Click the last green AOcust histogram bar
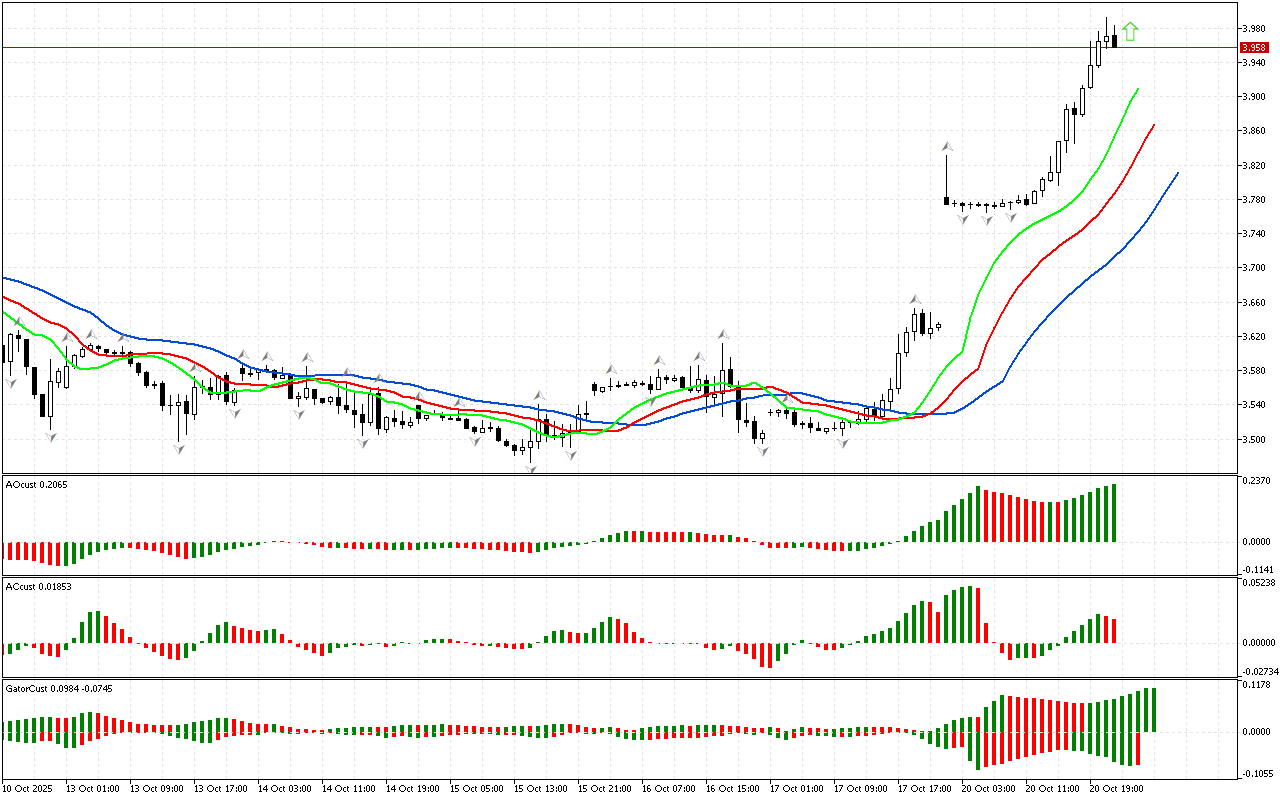 pos(1113,513)
